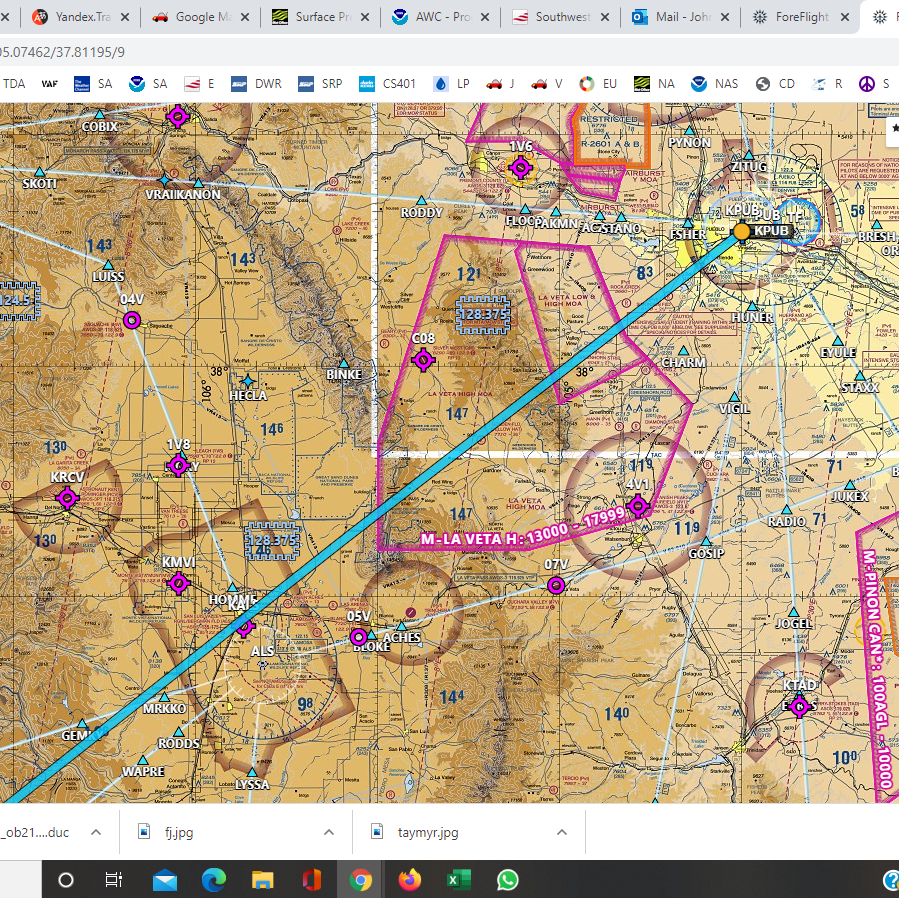This screenshot has height=898, width=899.
Task: Open WhatsApp from the taskbar
Action: [507, 879]
